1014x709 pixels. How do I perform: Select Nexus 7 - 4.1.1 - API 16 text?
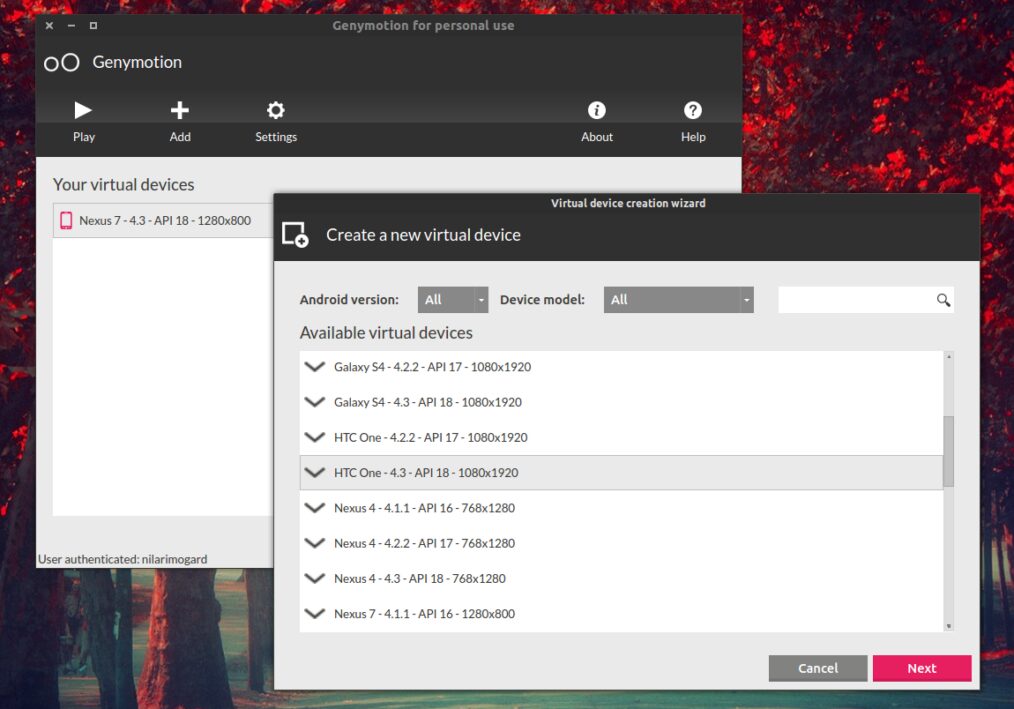point(424,614)
